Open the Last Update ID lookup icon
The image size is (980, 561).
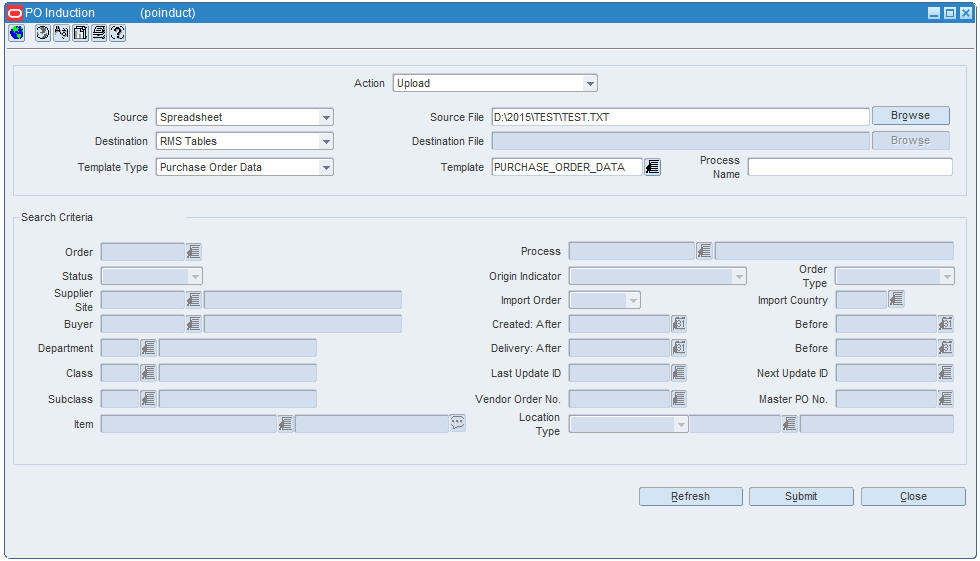click(x=679, y=373)
